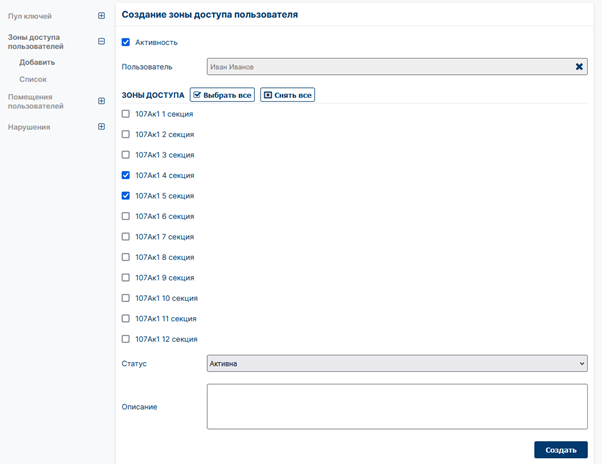The height and width of the screenshot is (464, 602).
Task: Clear the selected user with X icon
Action: (x=579, y=67)
